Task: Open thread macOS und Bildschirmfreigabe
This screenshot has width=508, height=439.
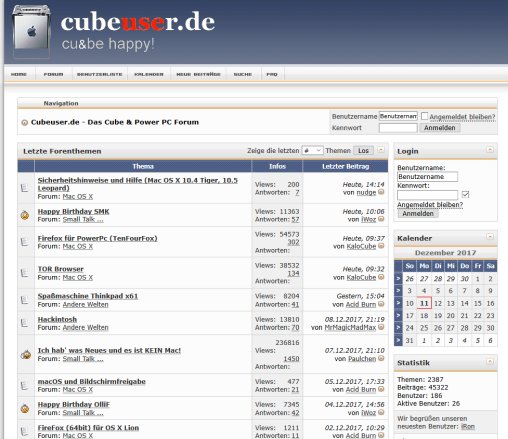Action: (92, 381)
